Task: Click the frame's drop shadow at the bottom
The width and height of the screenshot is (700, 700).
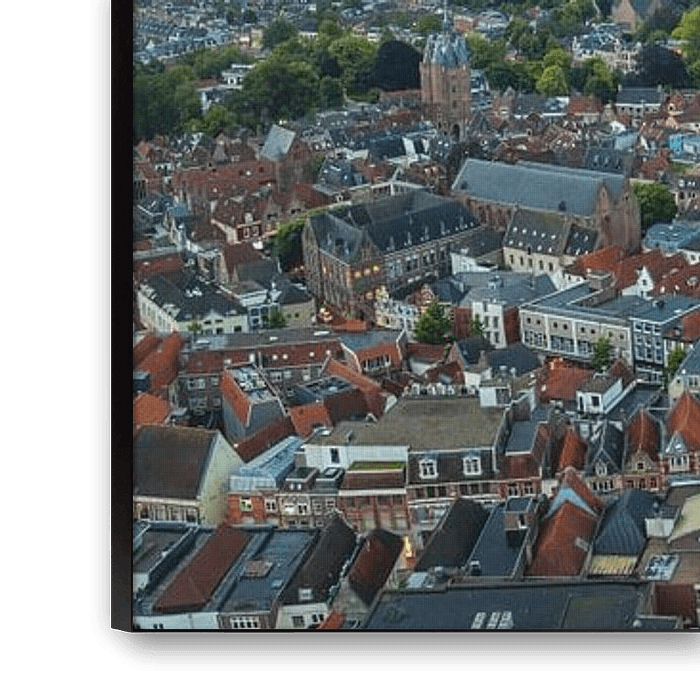Action: click(400, 650)
